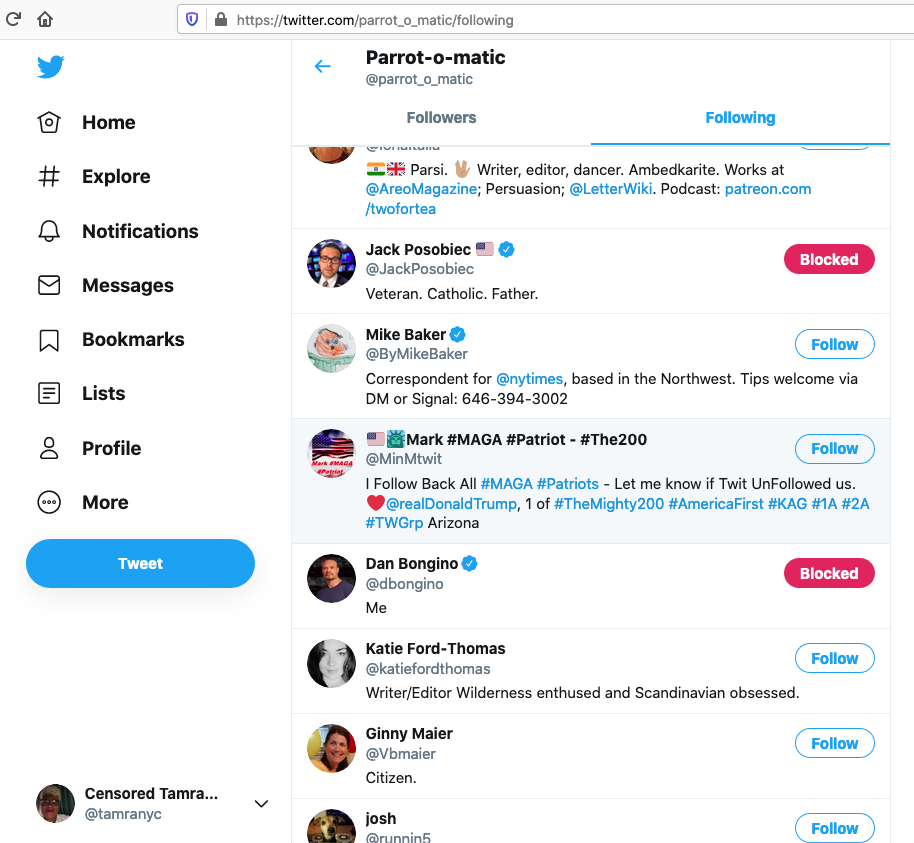The width and height of the screenshot is (914, 843).
Task: Open Home from the sidebar icon
Action: coord(49,123)
